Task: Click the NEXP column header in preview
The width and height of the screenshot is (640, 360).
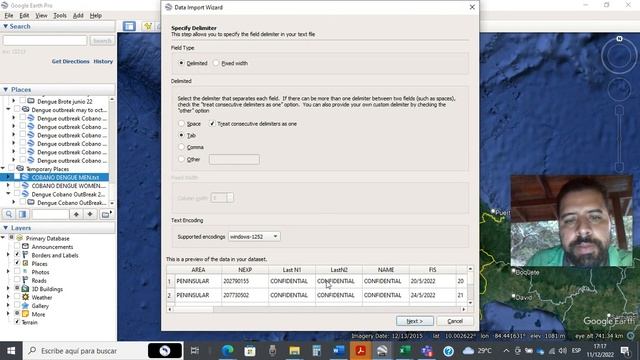Action: click(x=245, y=270)
